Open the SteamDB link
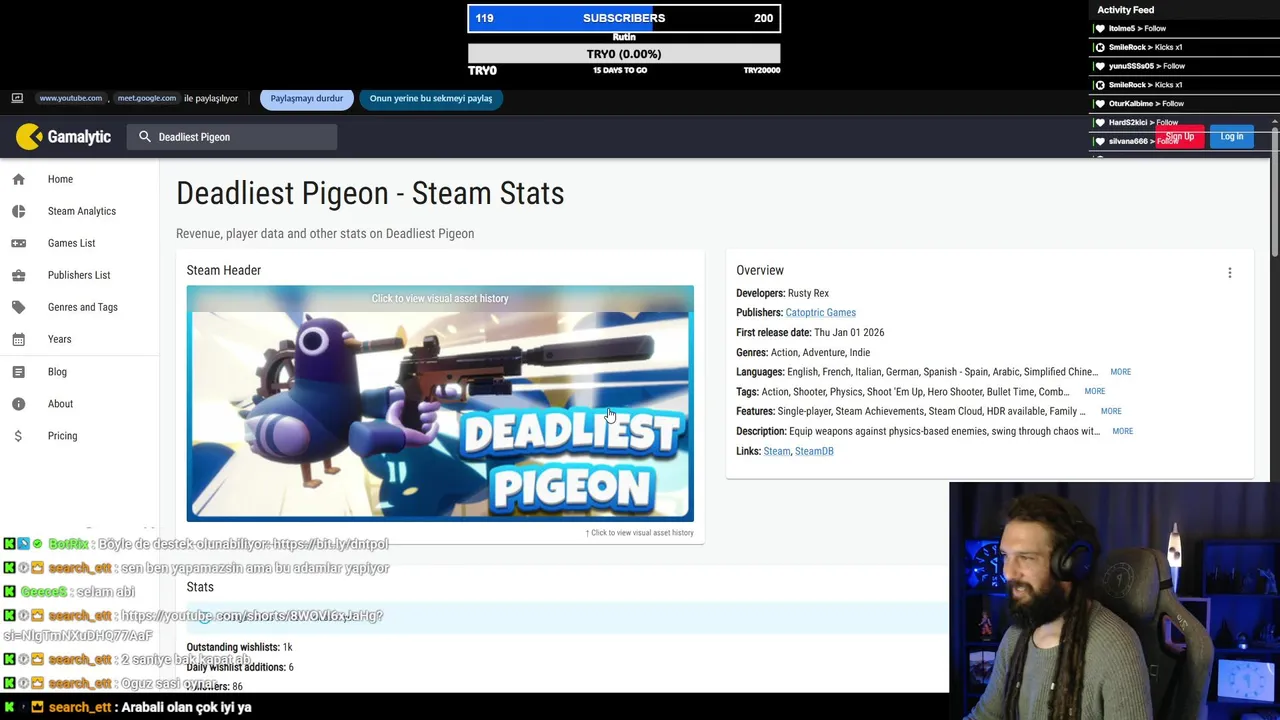Viewport: 1280px width, 720px height. pos(814,451)
